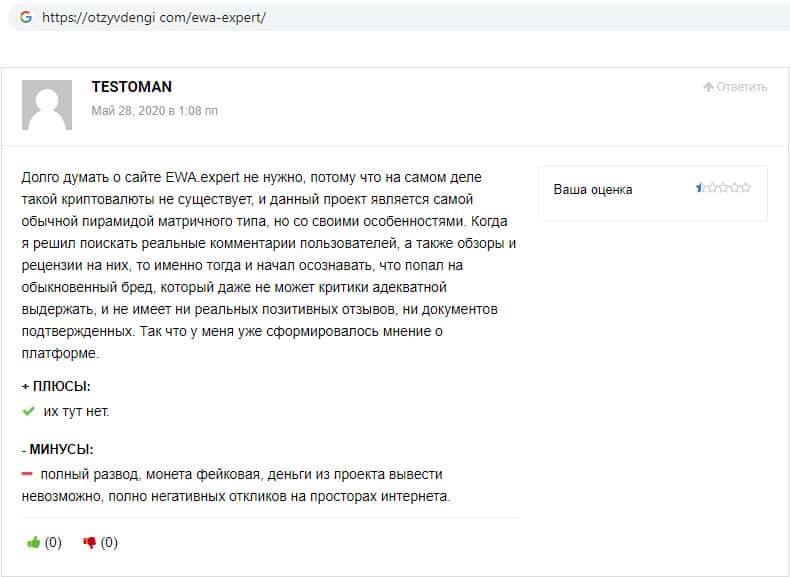Click the Google icon in the address bar

25,17
